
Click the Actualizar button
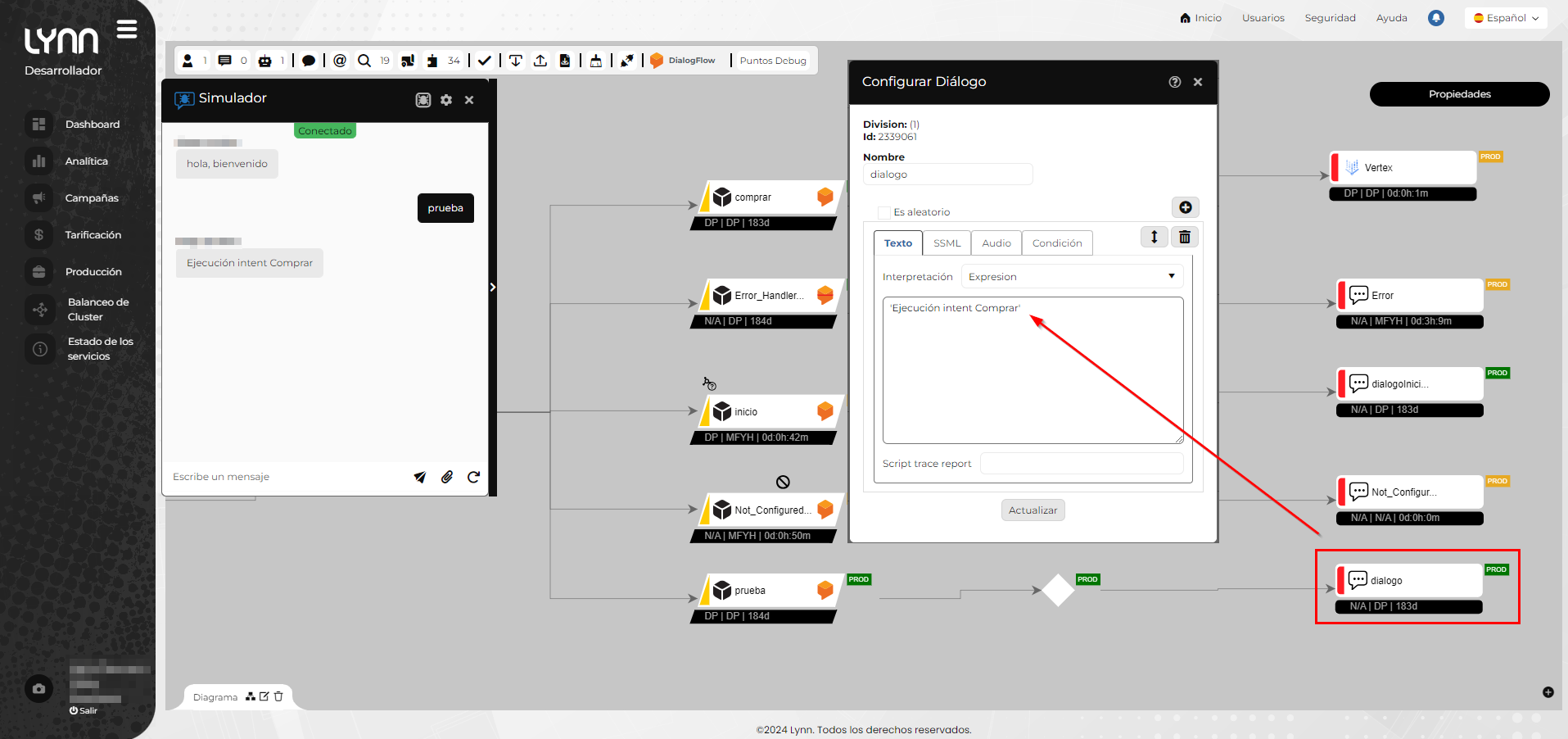point(1033,510)
